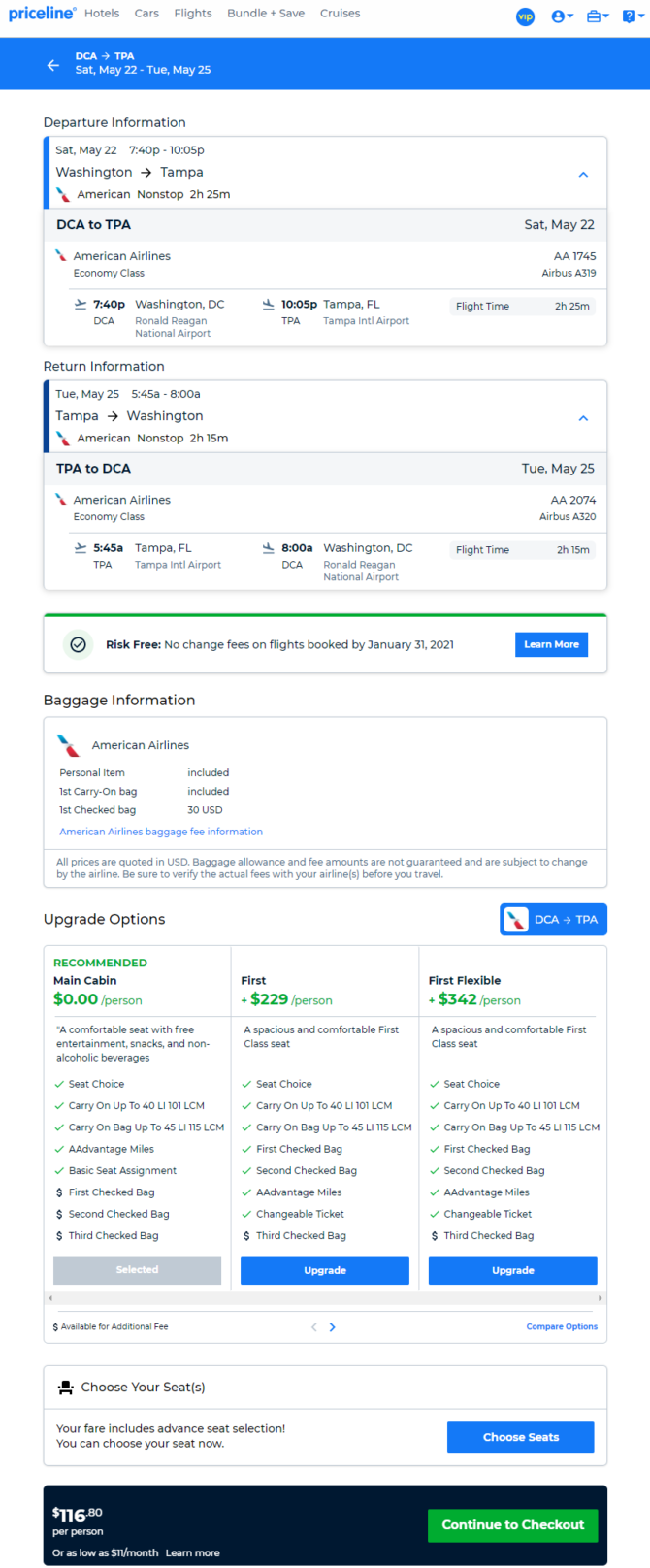Viewport: 650px width, 1568px height.
Task: Open American Airlines baggage fee information
Action: (x=161, y=832)
